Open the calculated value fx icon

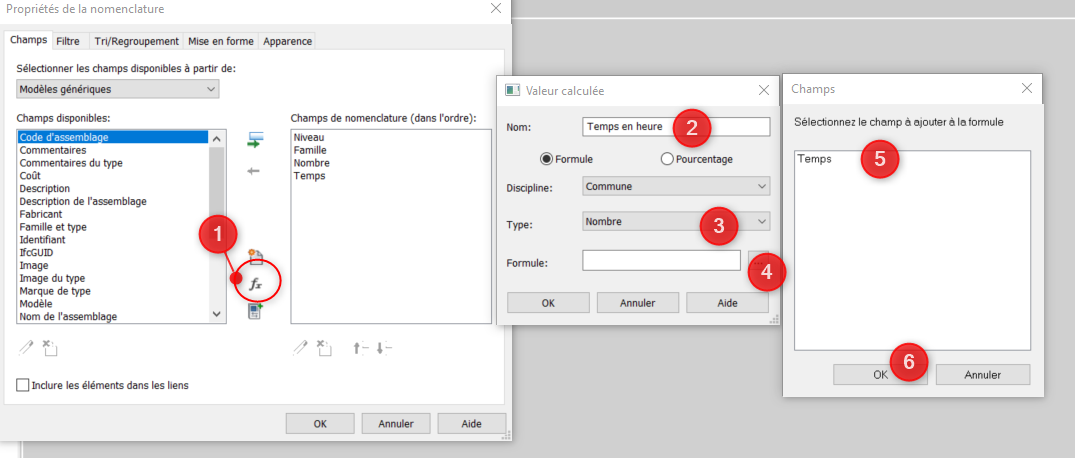tap(255, 284)
